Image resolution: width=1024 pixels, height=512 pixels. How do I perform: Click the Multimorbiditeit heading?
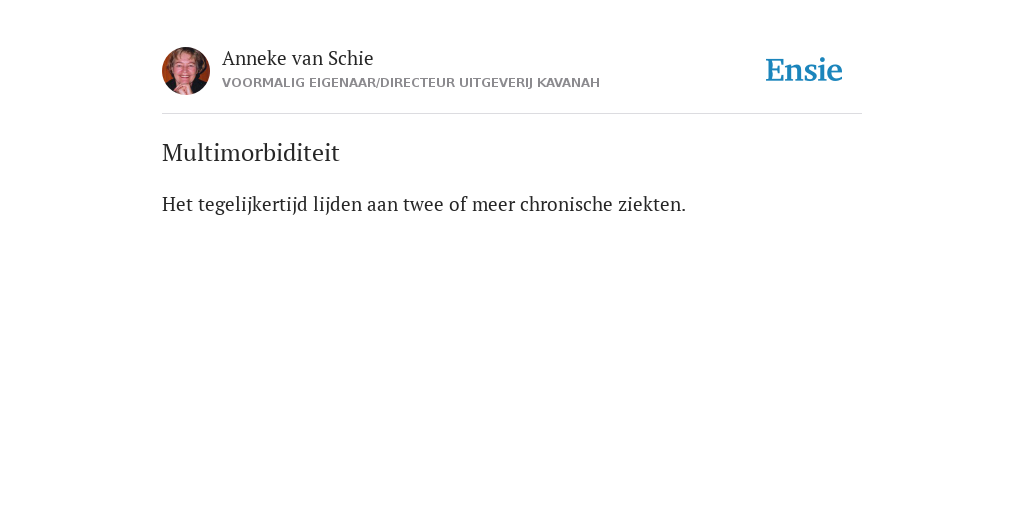click(251, 153)
